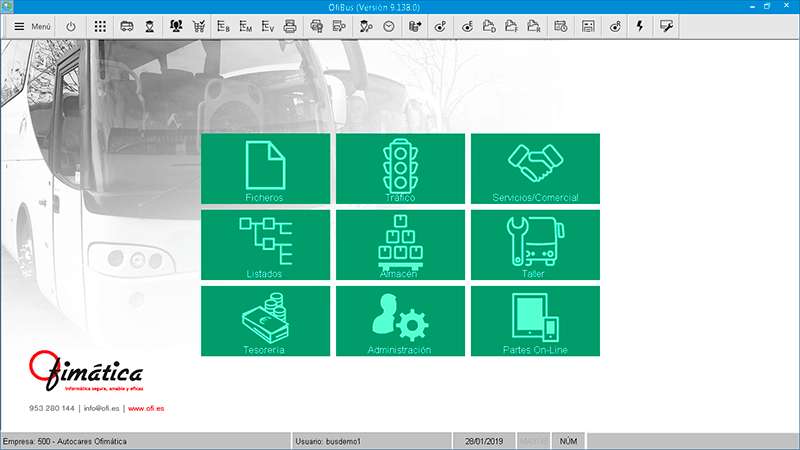Click the power icon in the toolbar
800x450 pixels.
pyautogui.click(x=71, y=27)
